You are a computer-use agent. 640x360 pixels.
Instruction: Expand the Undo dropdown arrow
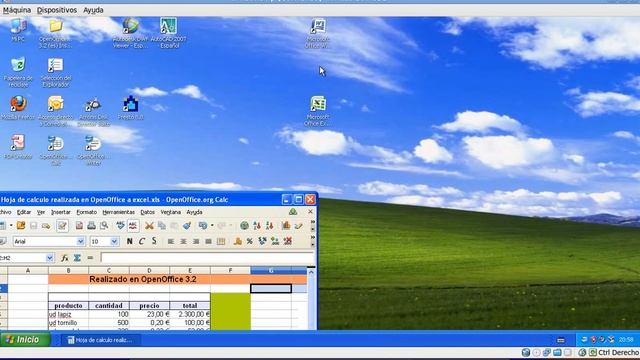(x=212, y=225)
